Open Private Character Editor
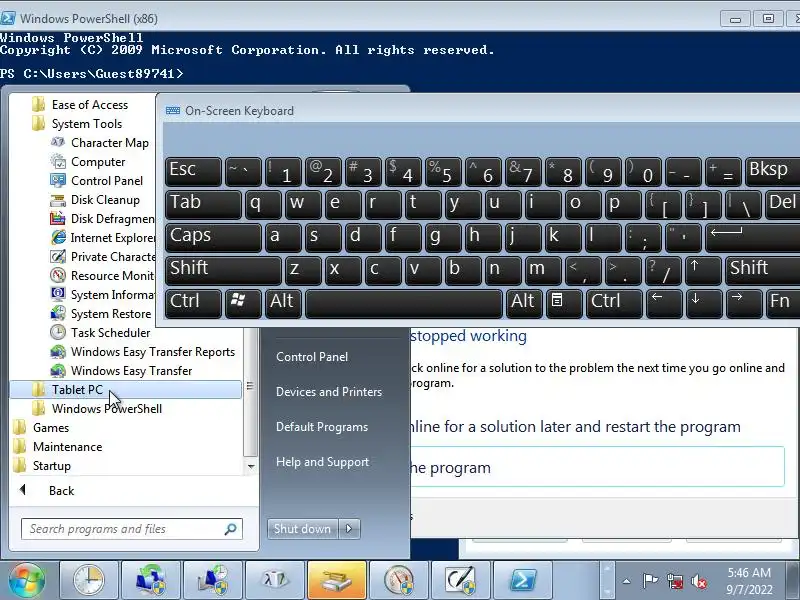This screenshot has height=600, width=800. point(103,257)
